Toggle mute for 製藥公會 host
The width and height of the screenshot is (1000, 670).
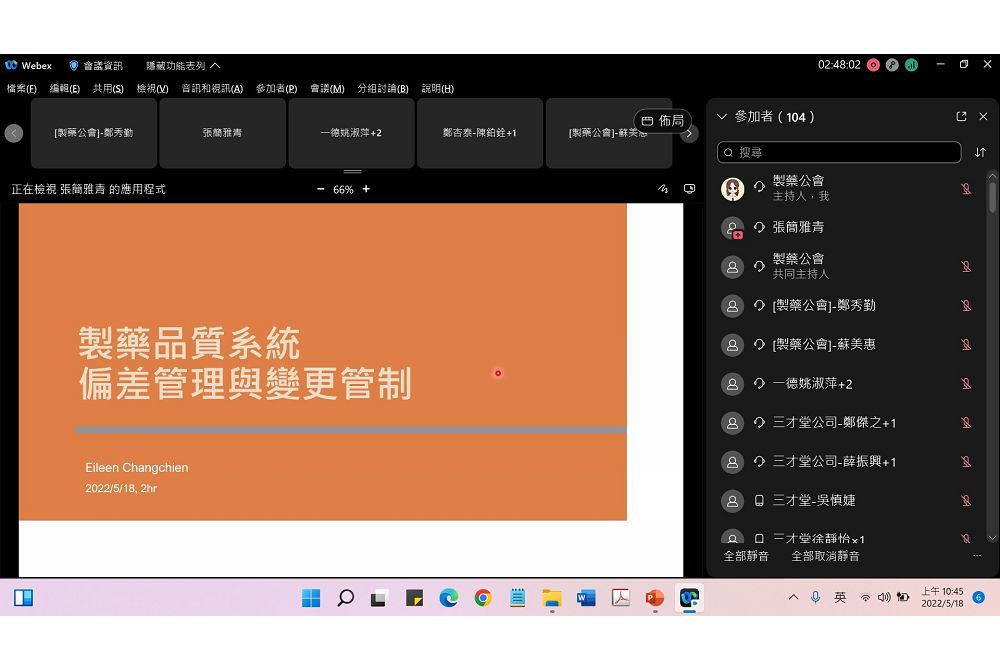966,188
